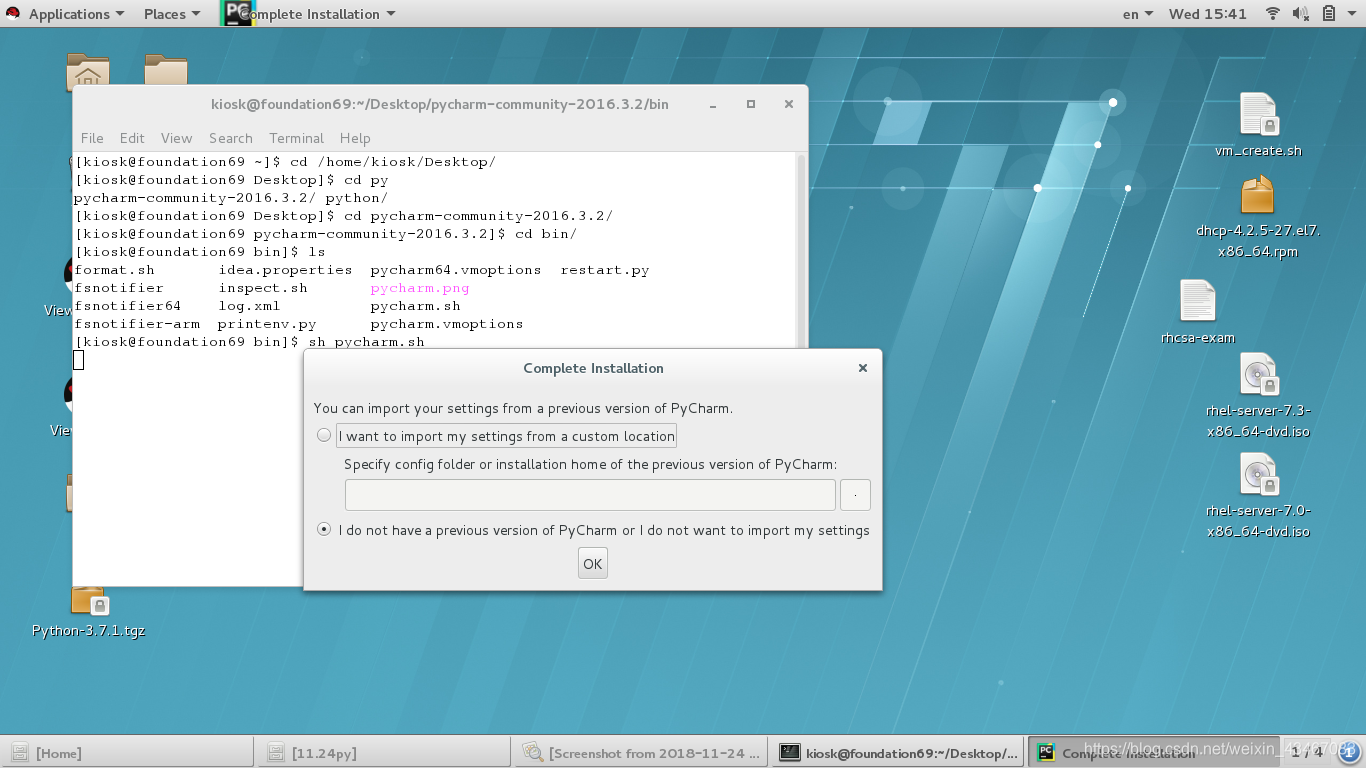Click OK in Complete Installation dialog

593,564
